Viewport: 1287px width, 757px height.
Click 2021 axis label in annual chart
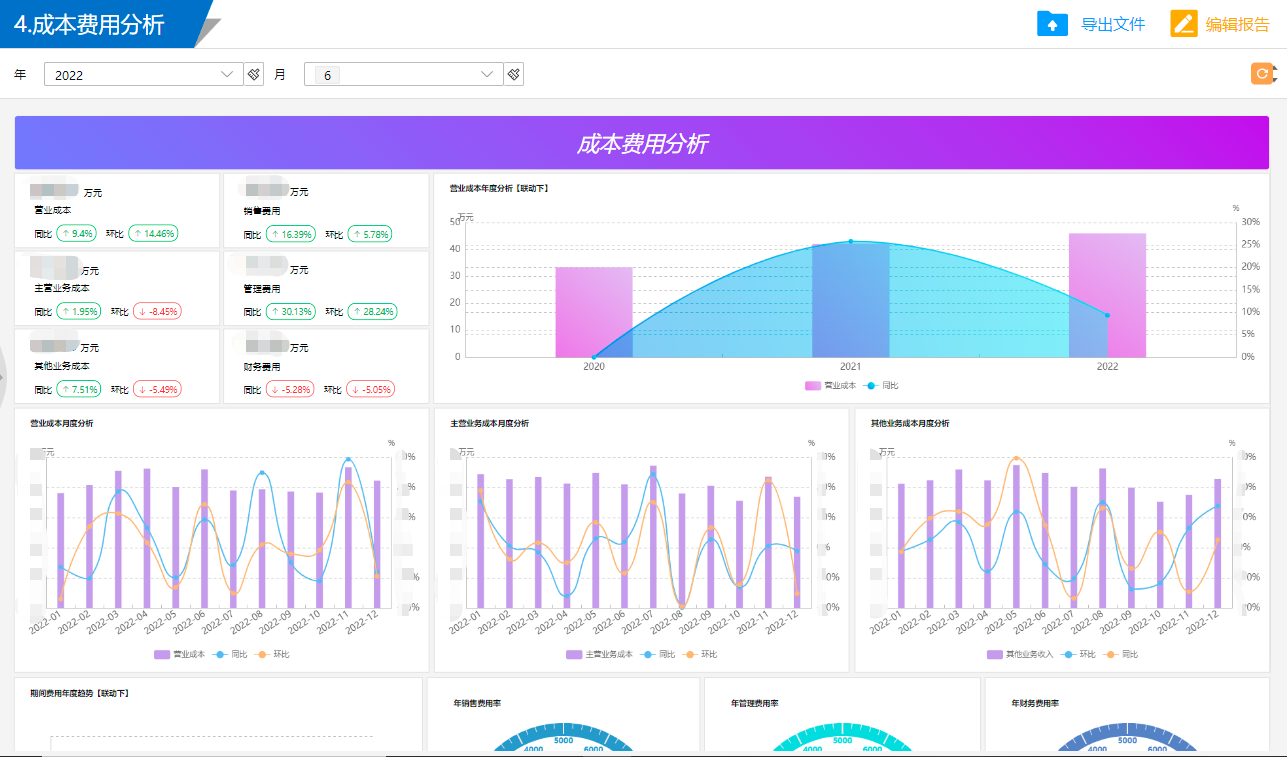coord(851,367)
